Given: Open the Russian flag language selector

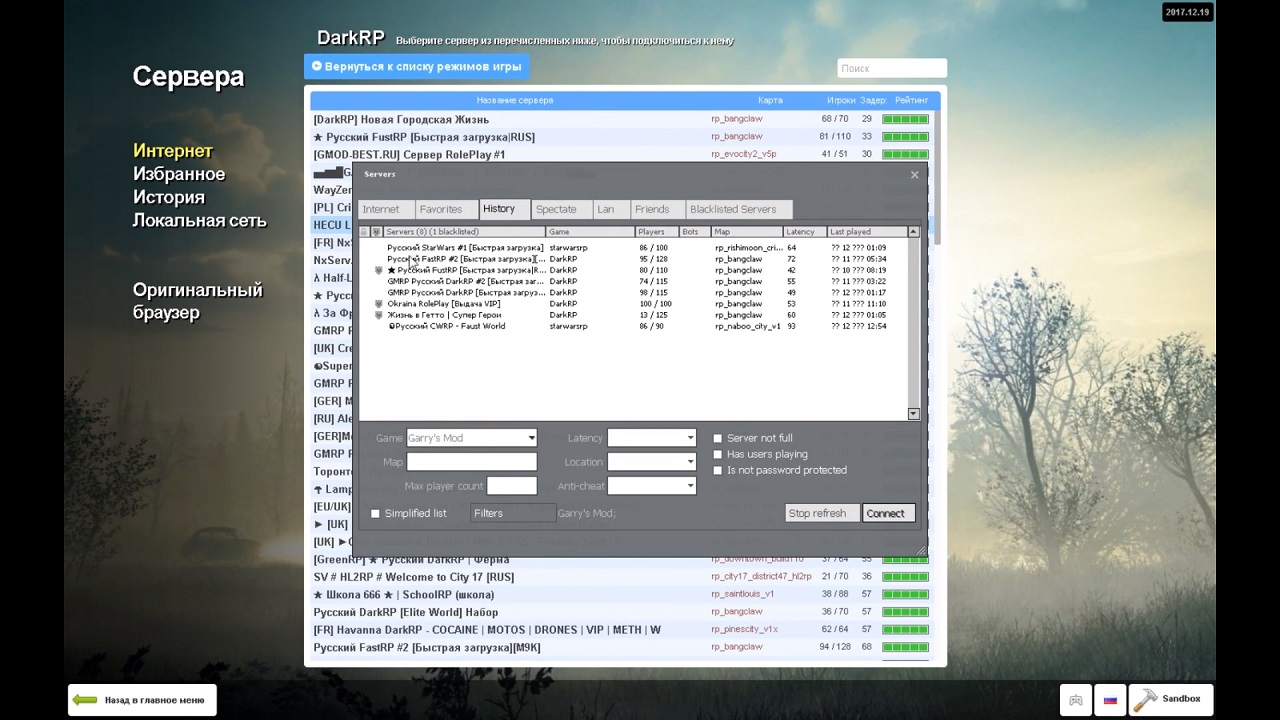Looking at the screenshot, I should [x=1110, y=700].
